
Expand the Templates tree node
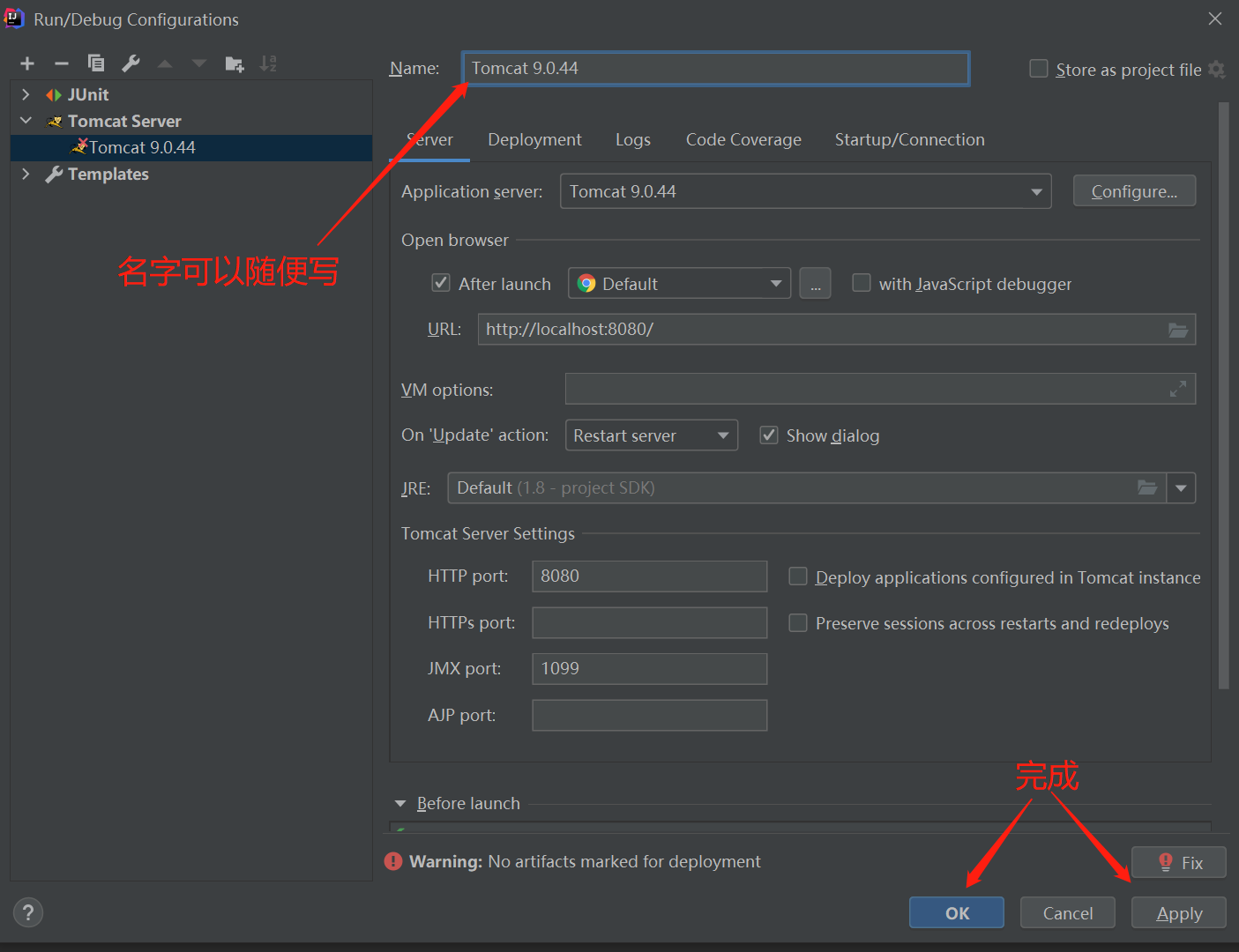[26, 174]
